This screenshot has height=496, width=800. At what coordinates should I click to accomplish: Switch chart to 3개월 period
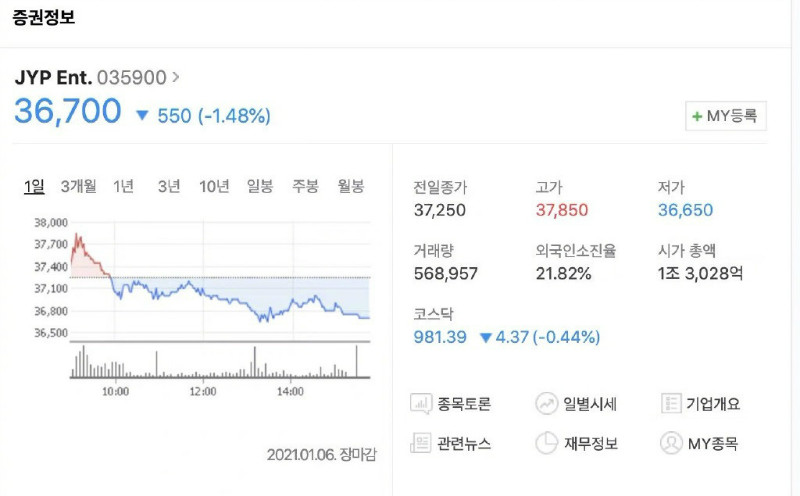(x=78, y=186)
